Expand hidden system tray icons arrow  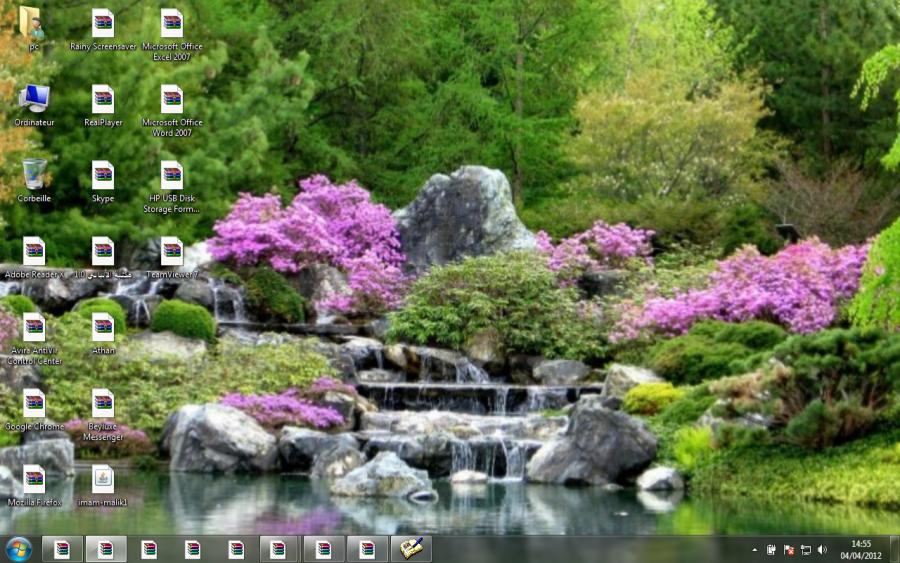(755, 550)
